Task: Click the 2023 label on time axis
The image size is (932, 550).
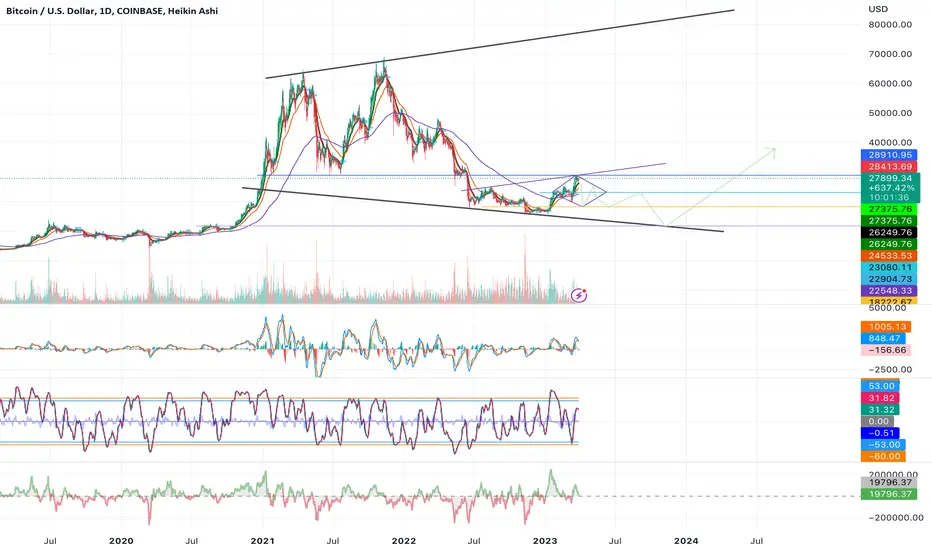Action: pyautogui.click(x=545, y=540)
